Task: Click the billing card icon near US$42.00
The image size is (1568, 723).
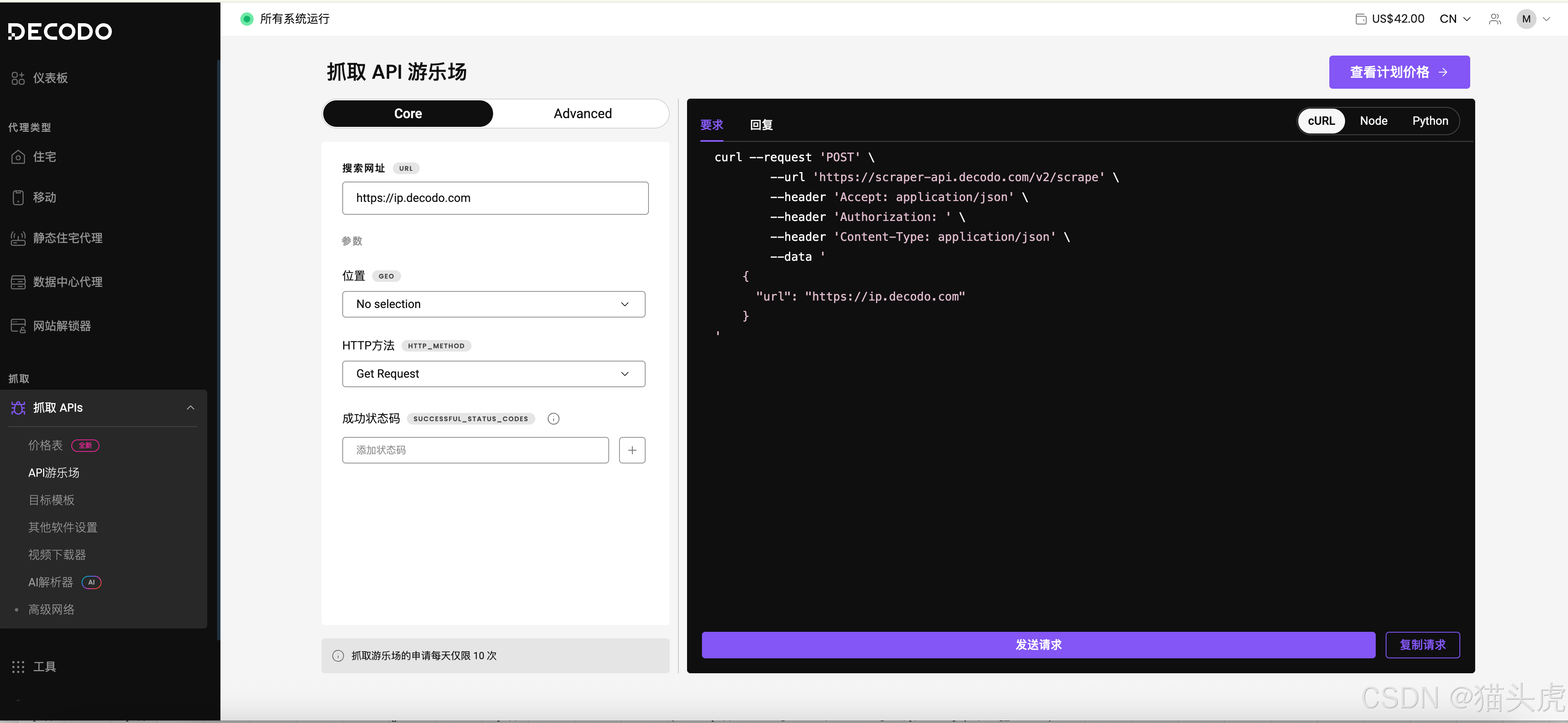Action: click(1360, 18)
